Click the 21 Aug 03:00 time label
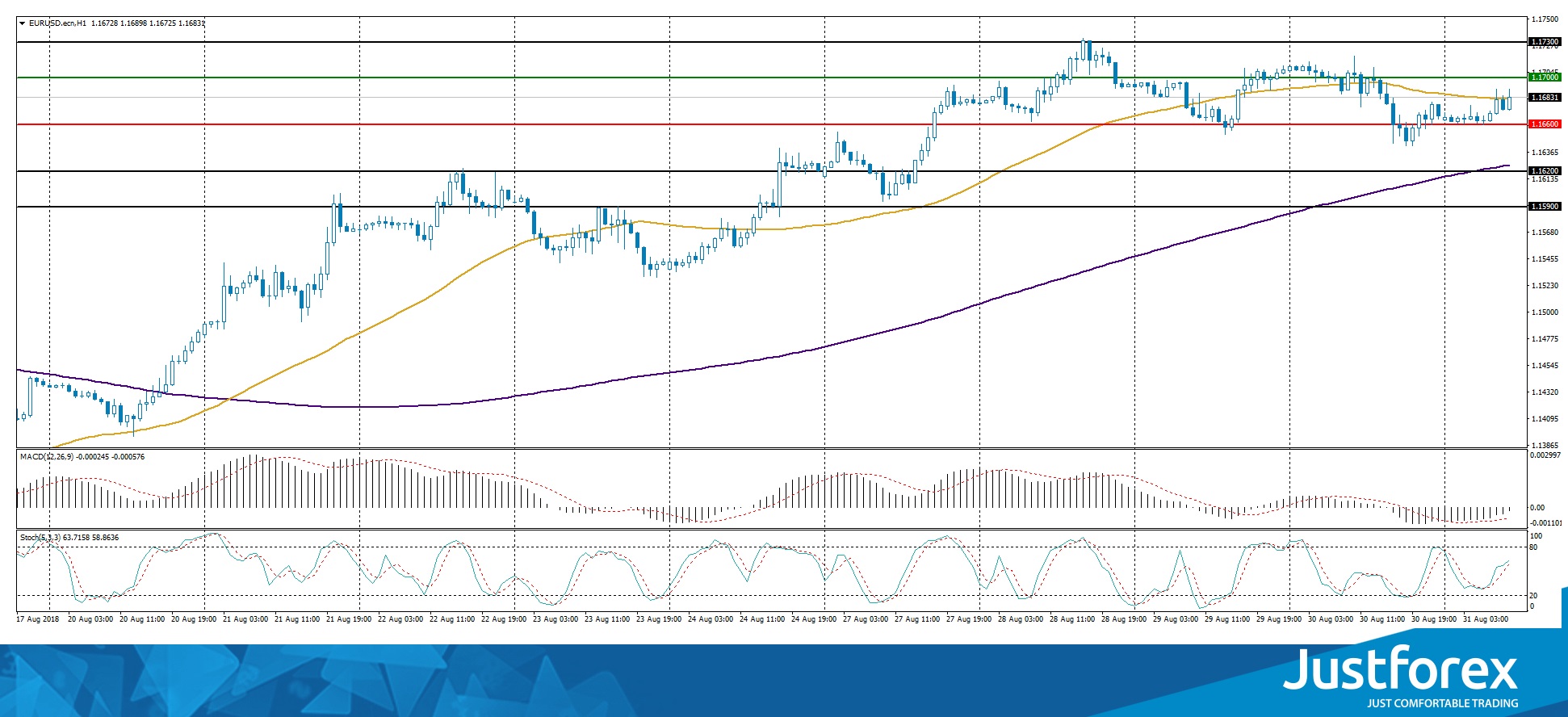This screenshot has height=717, width=1568. point(245,619)
